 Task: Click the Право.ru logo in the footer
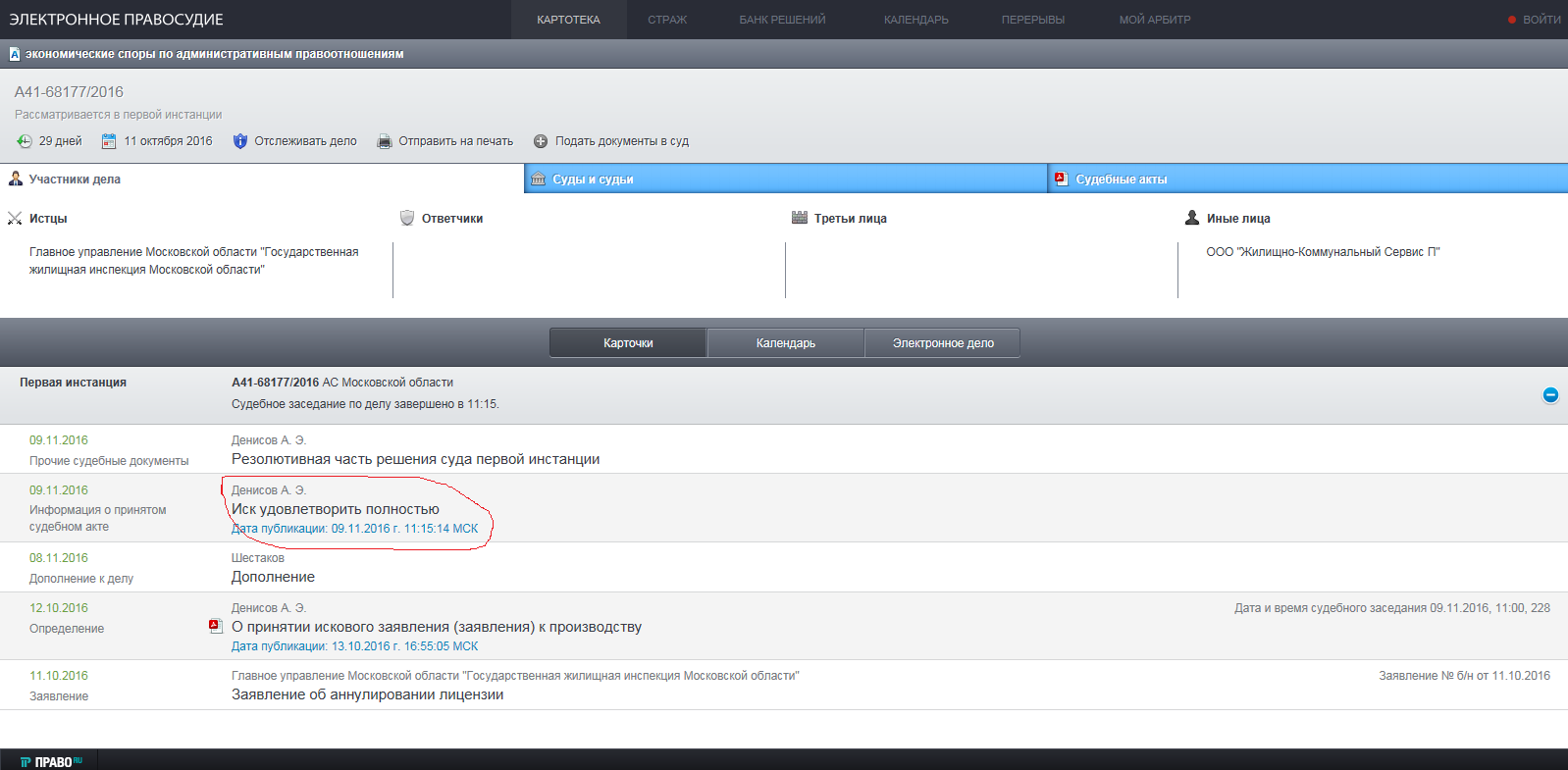click(49, 761)
